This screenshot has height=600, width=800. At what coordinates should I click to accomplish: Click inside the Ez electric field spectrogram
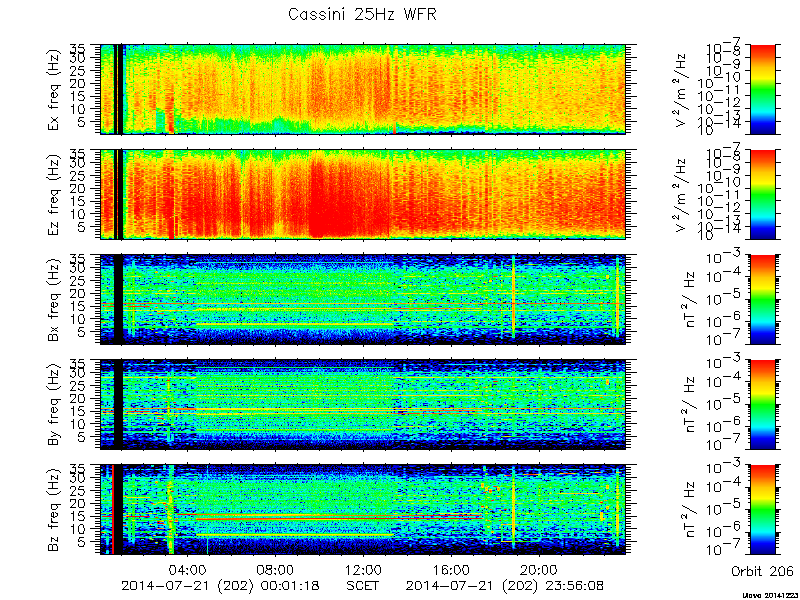(x=363, y=194)
